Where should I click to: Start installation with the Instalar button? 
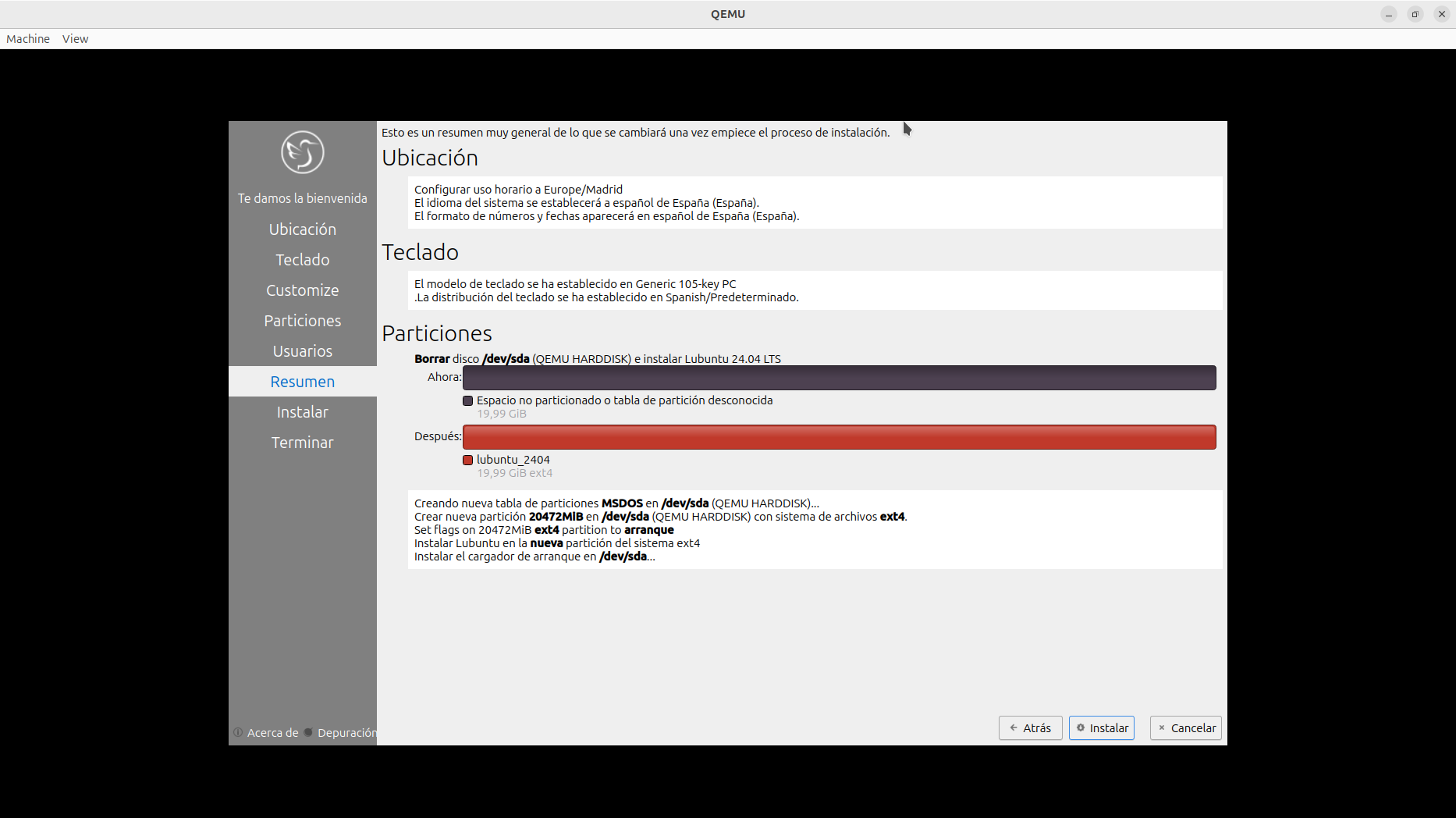coord(1102,728)
